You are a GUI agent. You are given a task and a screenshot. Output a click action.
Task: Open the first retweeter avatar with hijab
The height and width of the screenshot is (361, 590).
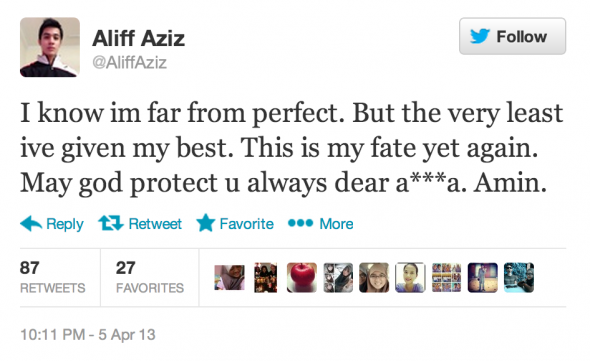230,277
